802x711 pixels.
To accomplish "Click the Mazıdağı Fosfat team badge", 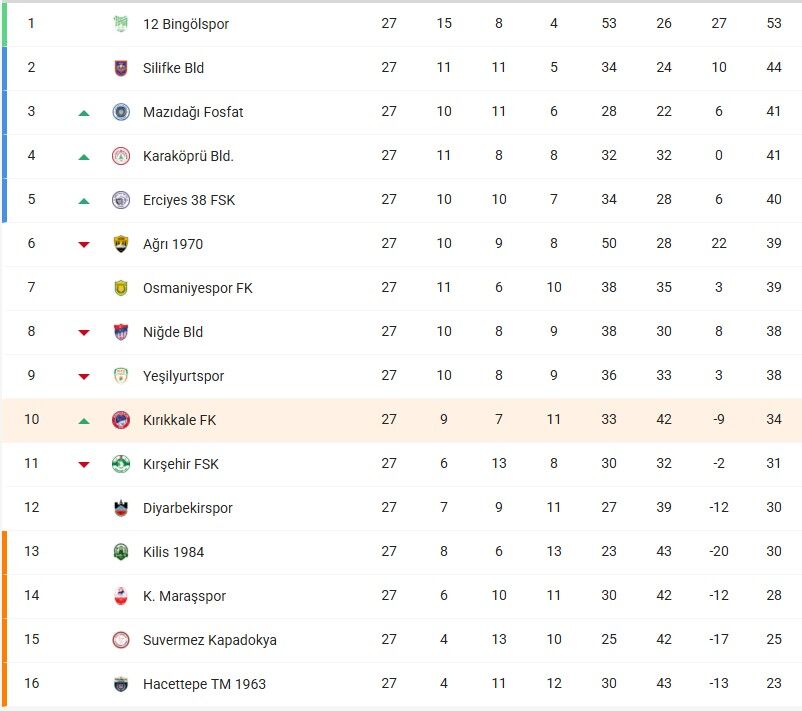I will click(121, 112).
